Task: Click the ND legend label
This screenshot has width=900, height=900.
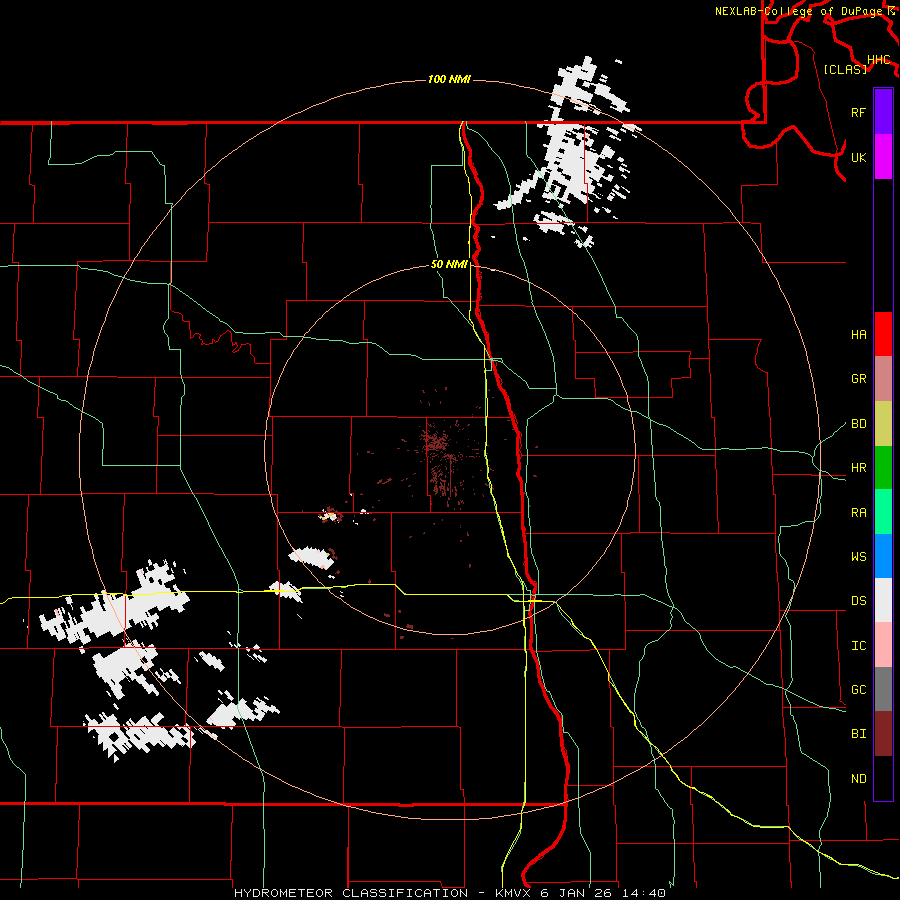Action: point(858,779)
